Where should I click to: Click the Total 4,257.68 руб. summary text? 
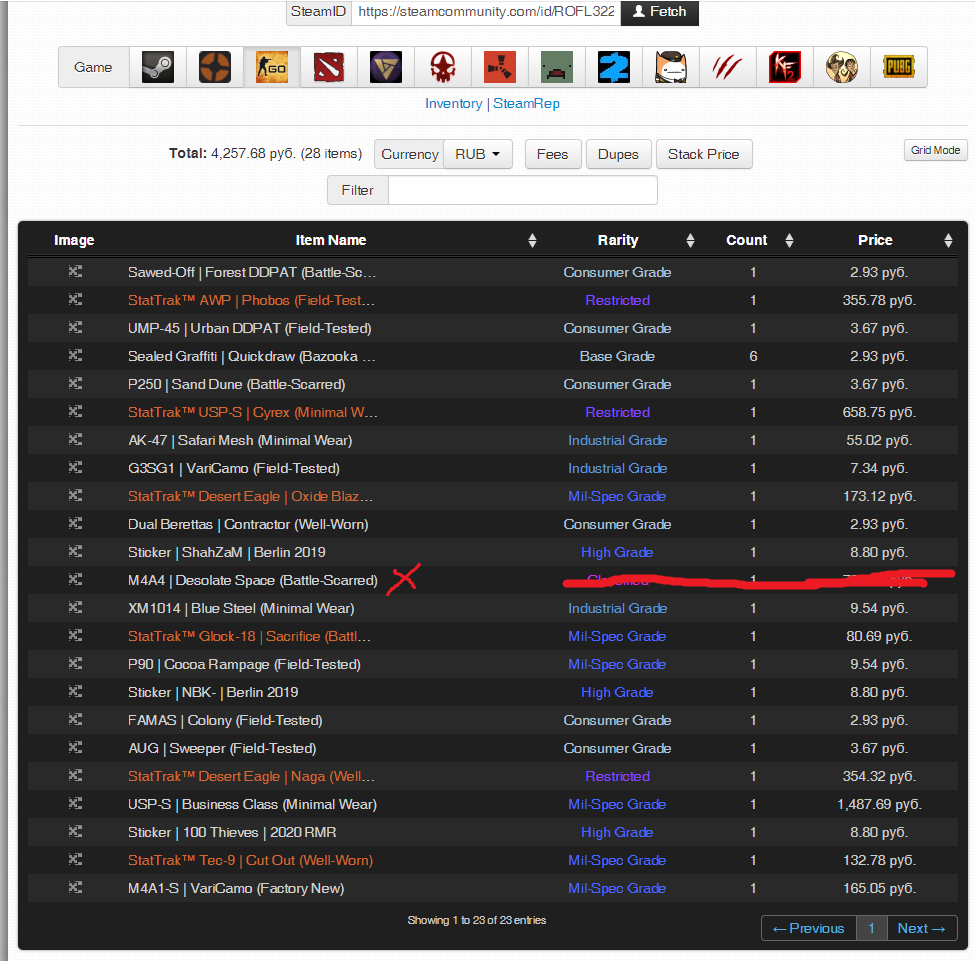pyautogui.click(x=266, y=154)
